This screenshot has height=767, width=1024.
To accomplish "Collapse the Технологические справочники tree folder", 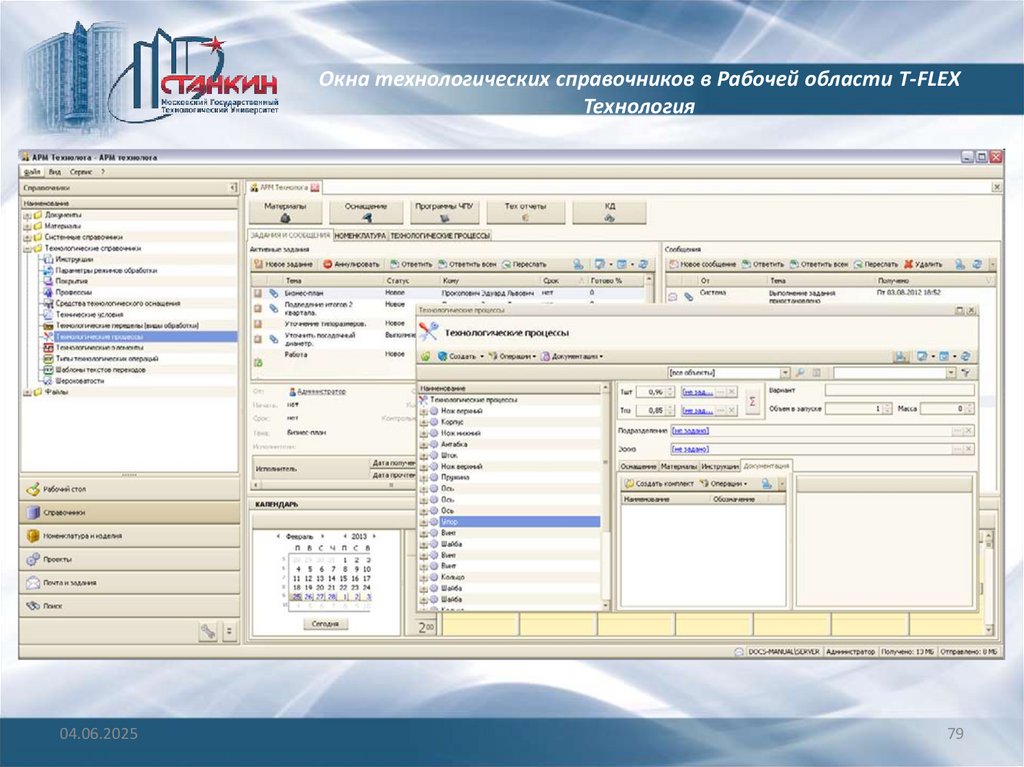I will click(x=27, y=248).
